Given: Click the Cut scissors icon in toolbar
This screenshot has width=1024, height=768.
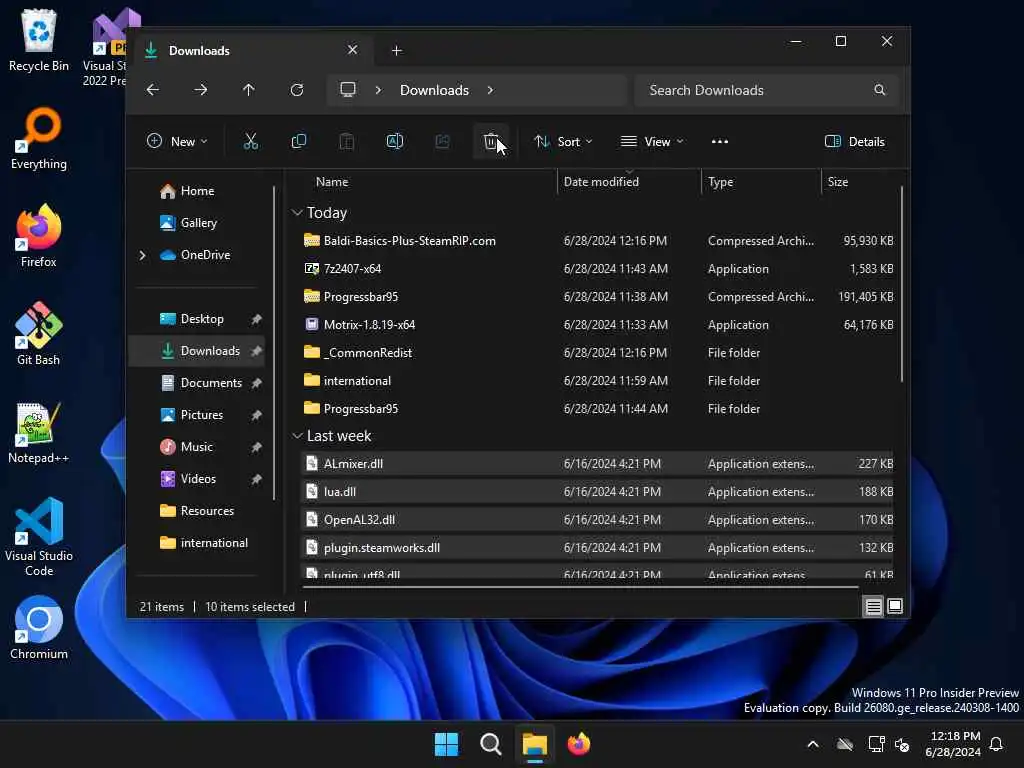Looking at the screenshot, I should [251, 141].
